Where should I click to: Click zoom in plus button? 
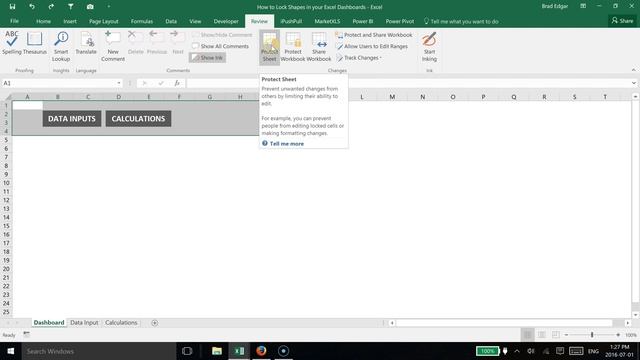coord(618,335)
